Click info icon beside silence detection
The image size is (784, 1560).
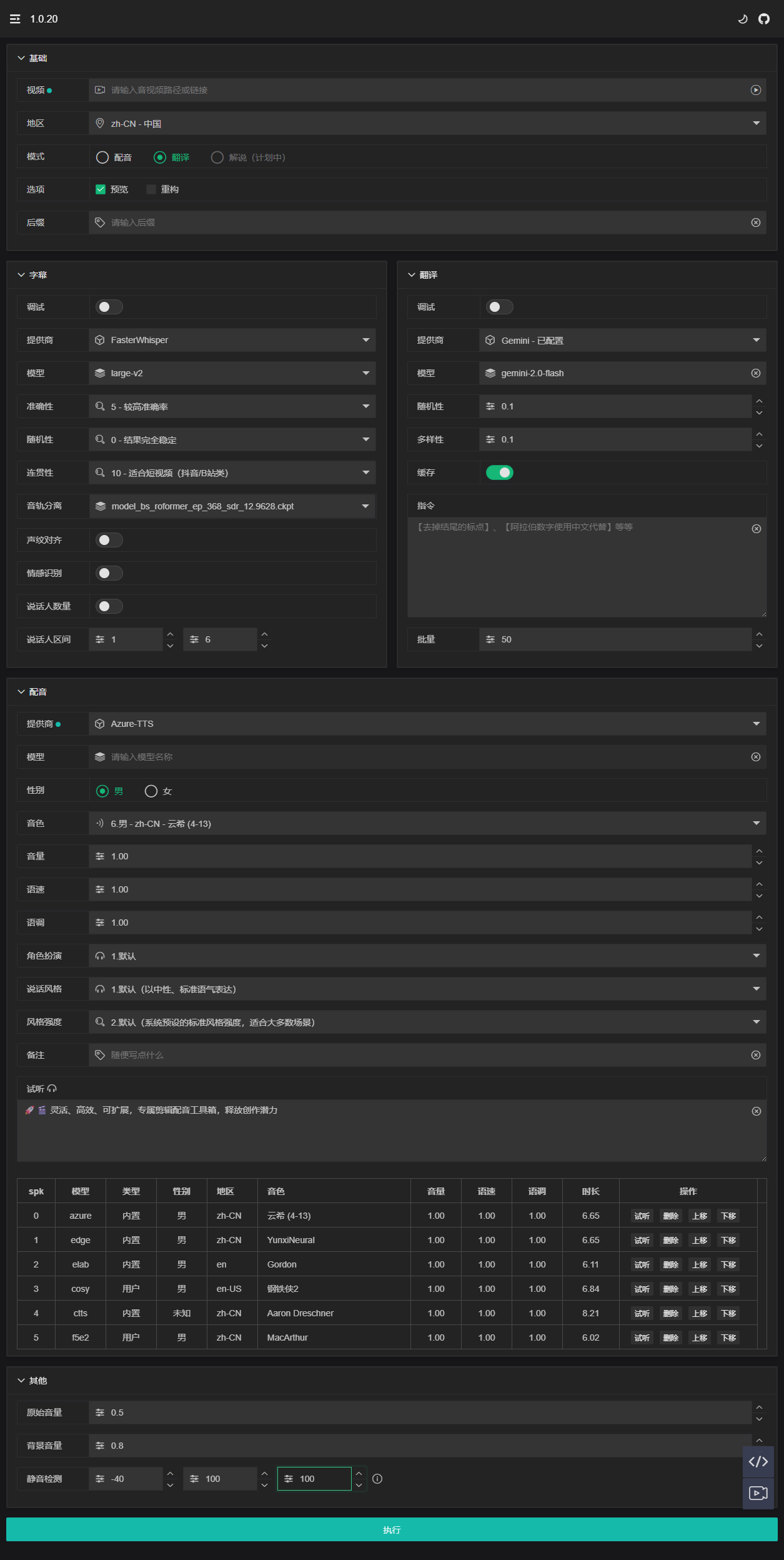pos(377,1479)
